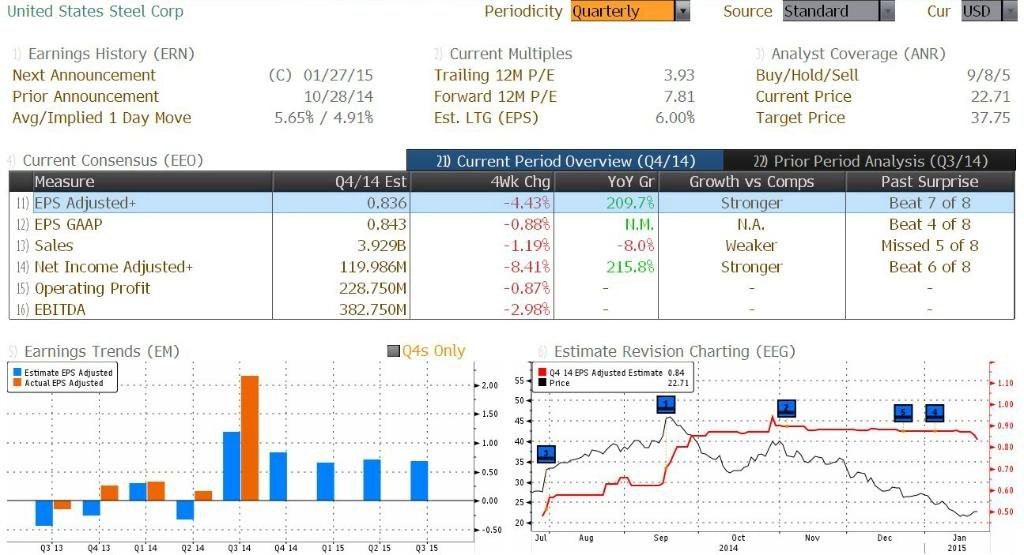Click the tall orange Q3 14 actual EPS bar

pos(249,438)
